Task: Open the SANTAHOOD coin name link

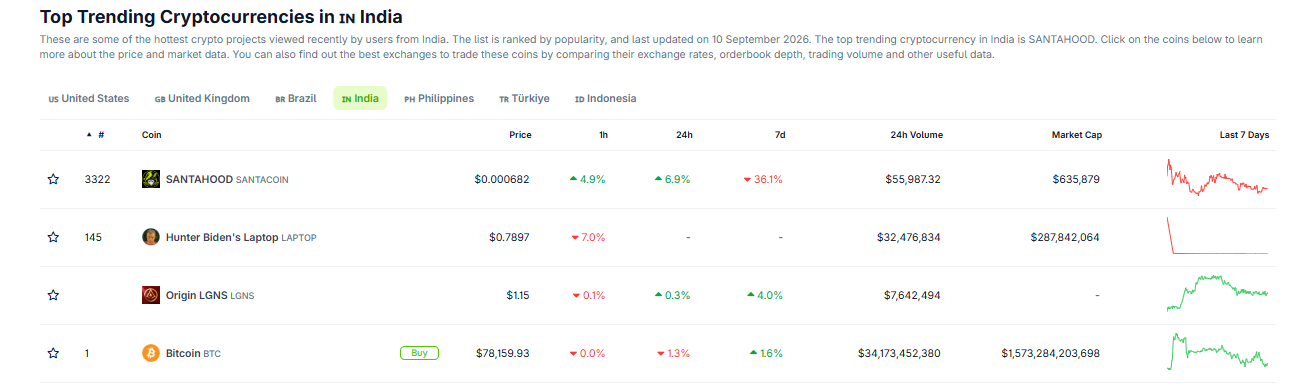Action: tap(198, 180)
